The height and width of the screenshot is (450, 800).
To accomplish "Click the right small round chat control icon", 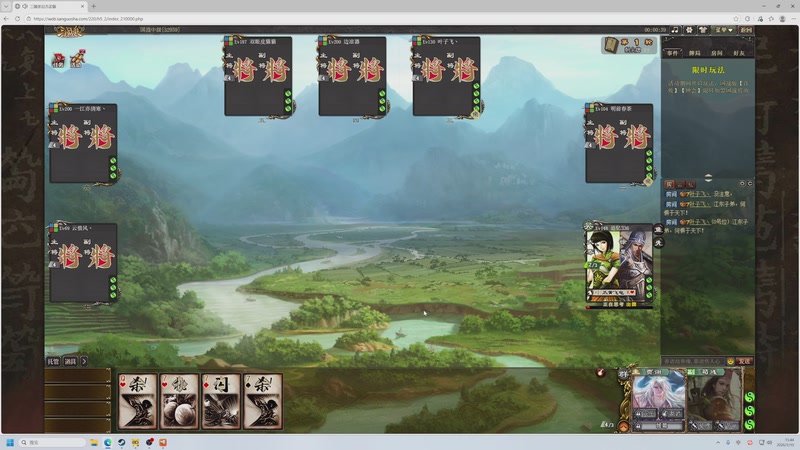I will pyautogui.click(x=749, y=184).
